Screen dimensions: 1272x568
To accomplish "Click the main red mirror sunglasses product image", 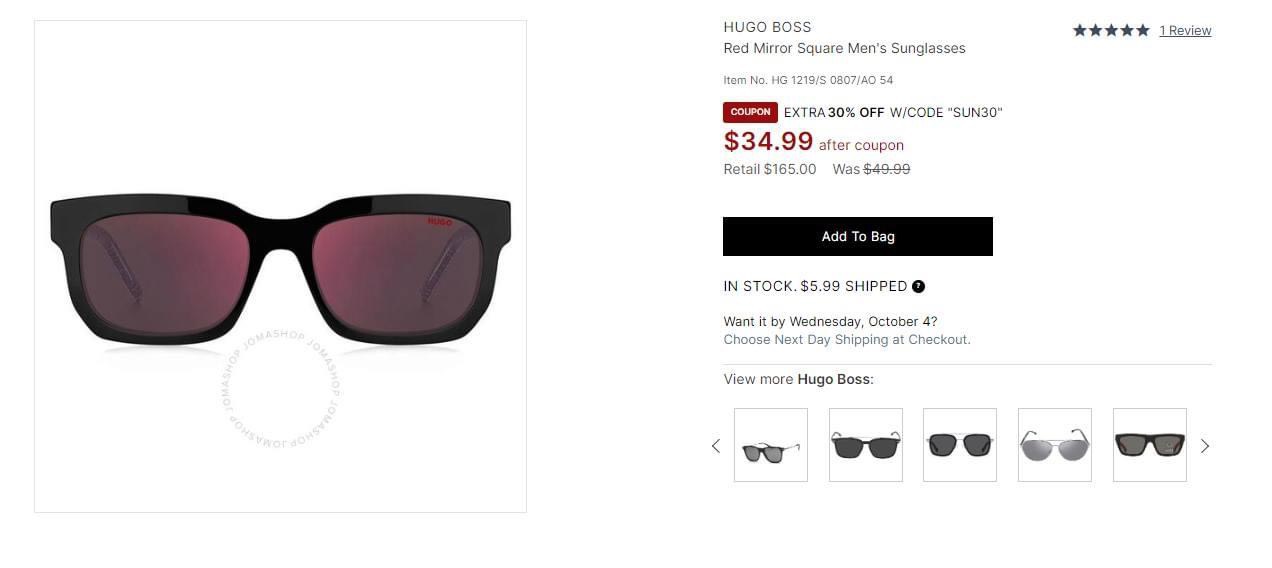I will 280,268.
